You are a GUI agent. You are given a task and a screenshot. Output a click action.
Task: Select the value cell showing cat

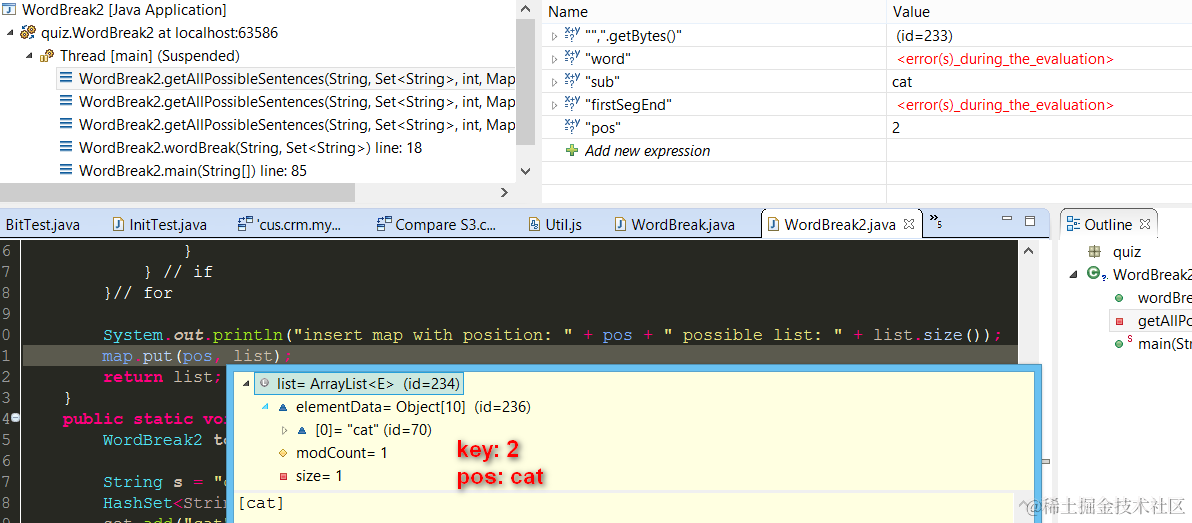[902, 81]
